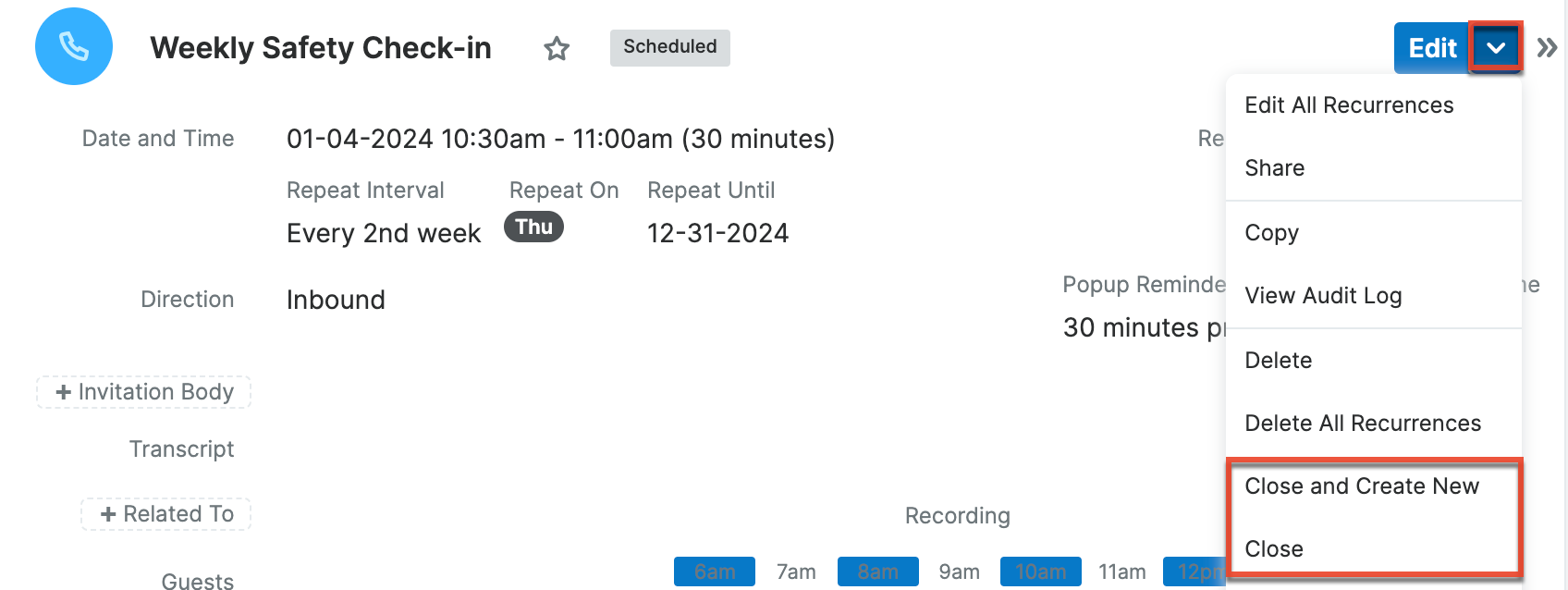Choose Delete from the actions menu

pyautogui.click(x=1279, y=361)
